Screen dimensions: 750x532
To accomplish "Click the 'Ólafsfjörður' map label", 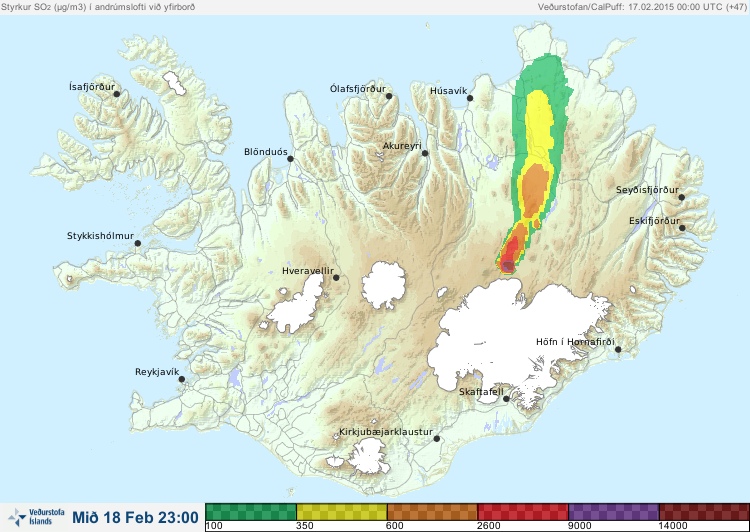I will (x=358, y=89).
